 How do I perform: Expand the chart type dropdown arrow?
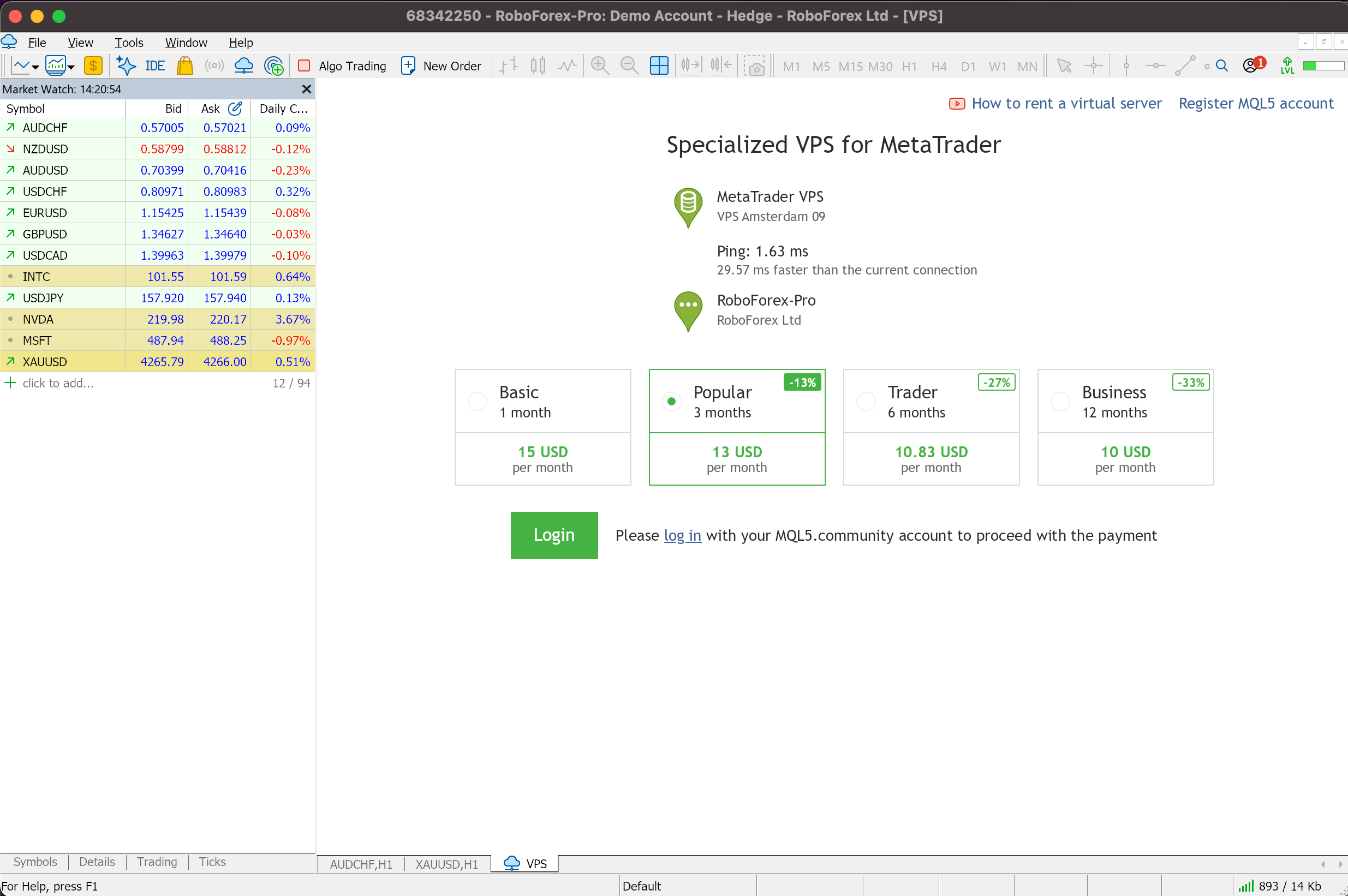tap(35, 68)
